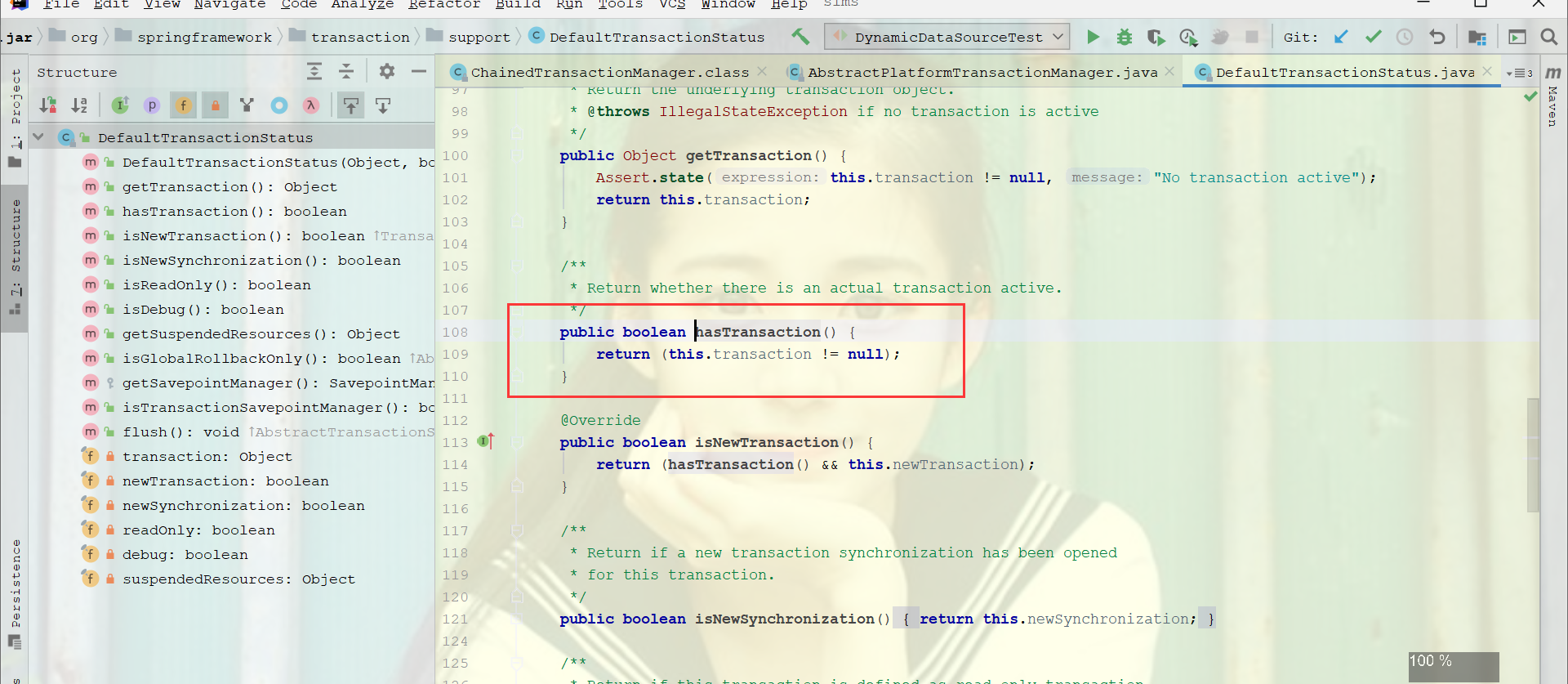Open the Maven tool window
The width and height of the screenshot is (1568, 684).
(1553, 98)
